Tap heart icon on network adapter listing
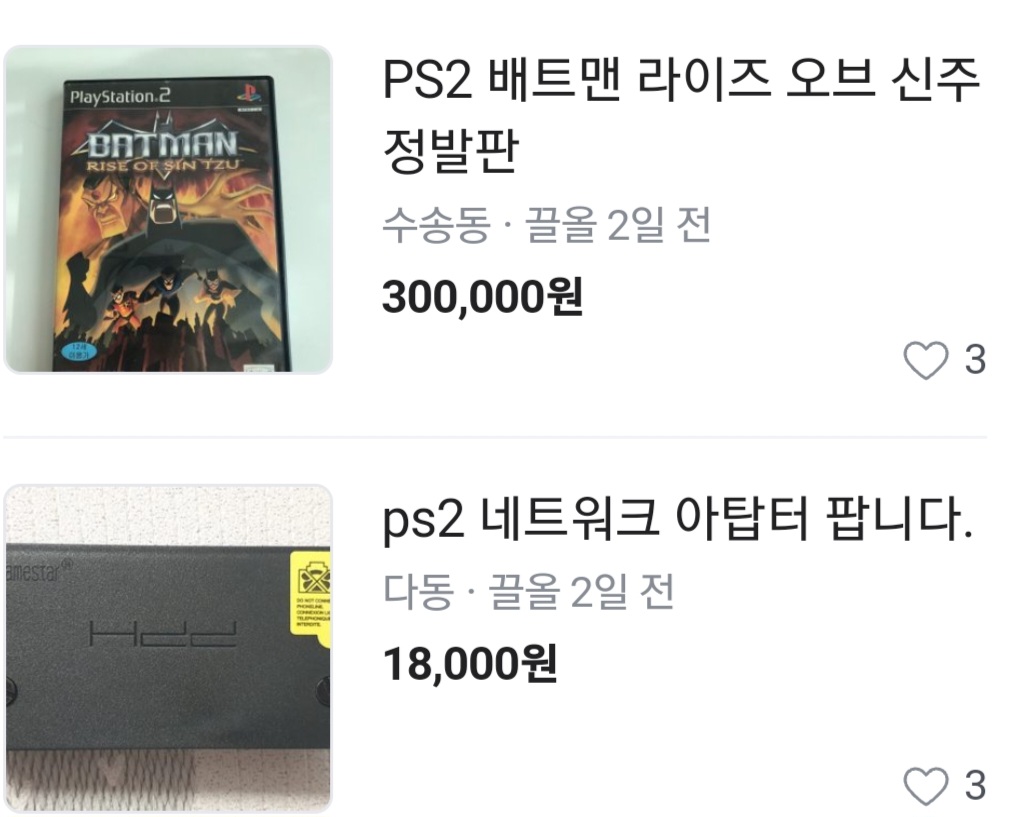This screenshot has width=1026, height=817. [x=925, y=785]
